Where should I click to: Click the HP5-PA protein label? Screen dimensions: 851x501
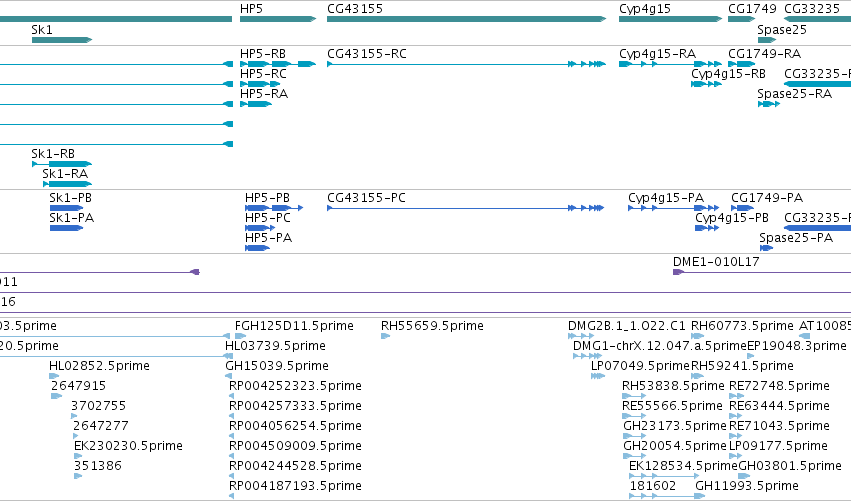pyautogui.click(x=268, y=238)
